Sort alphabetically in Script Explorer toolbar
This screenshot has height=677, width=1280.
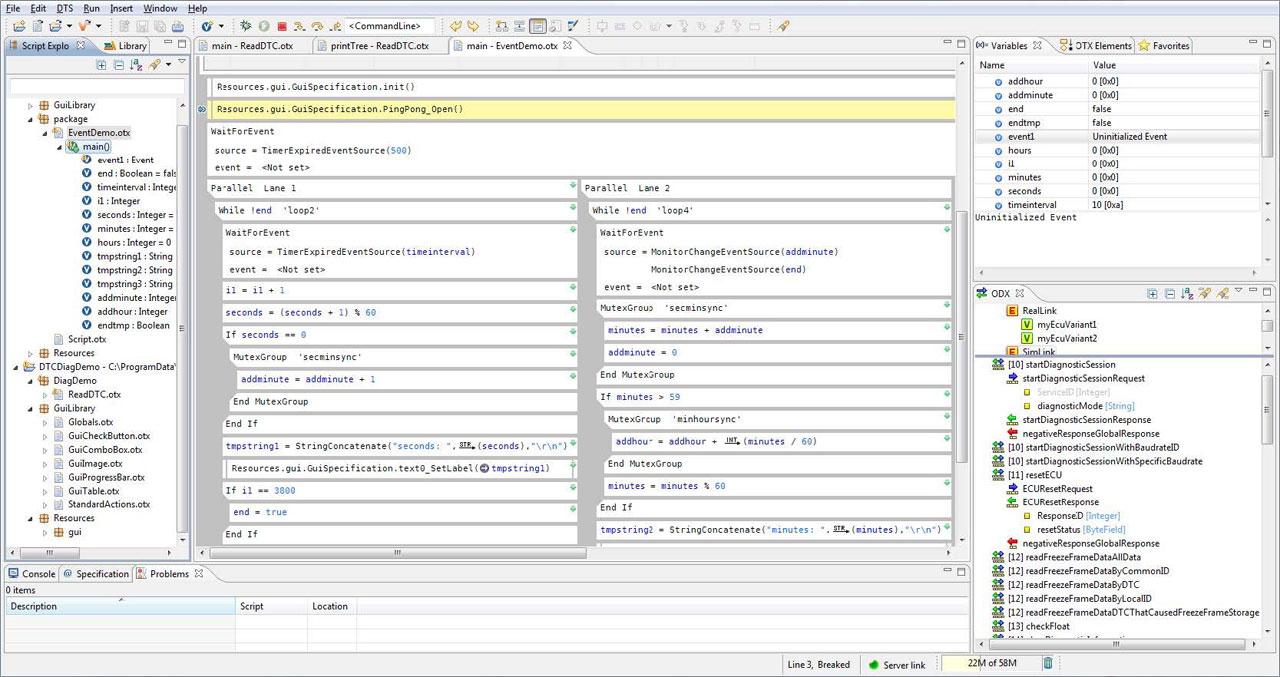(136, 64)
